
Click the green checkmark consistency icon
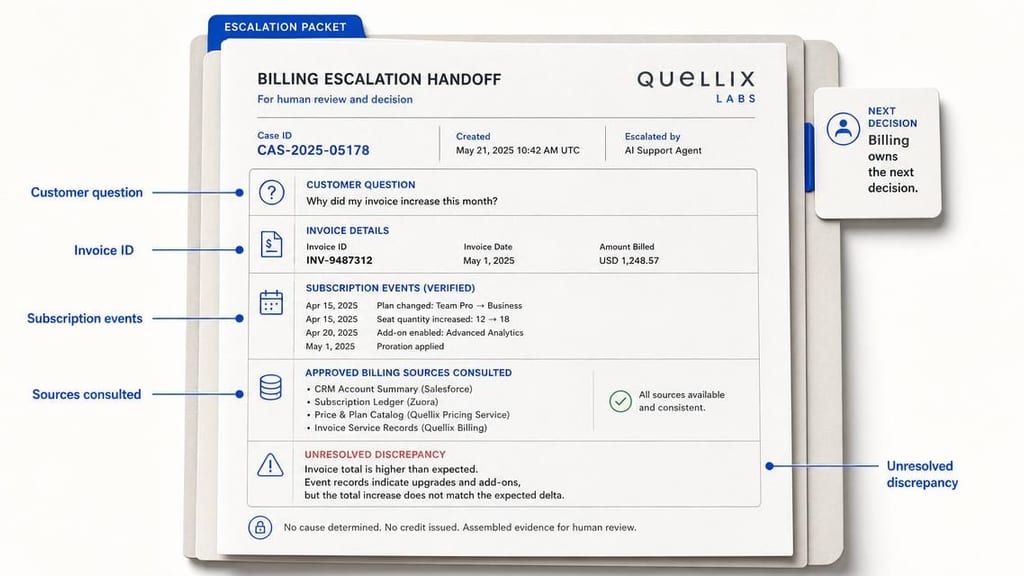620,401
